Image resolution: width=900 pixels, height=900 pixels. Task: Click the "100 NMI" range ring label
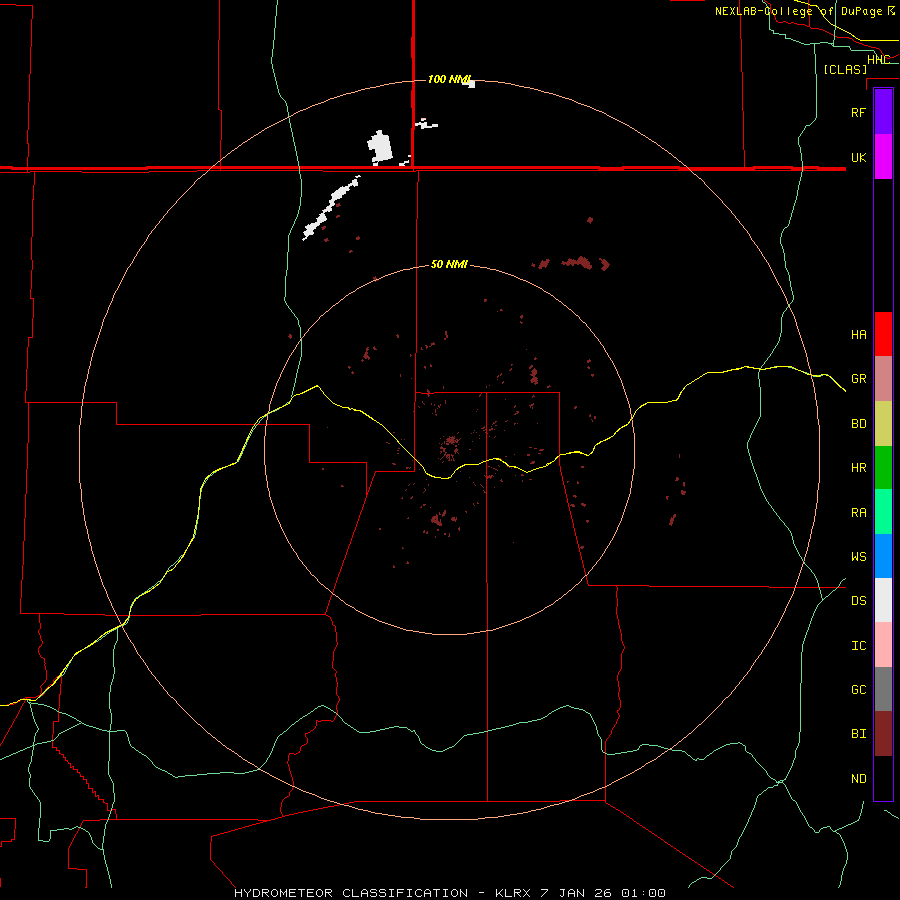(x=449, y=79)
